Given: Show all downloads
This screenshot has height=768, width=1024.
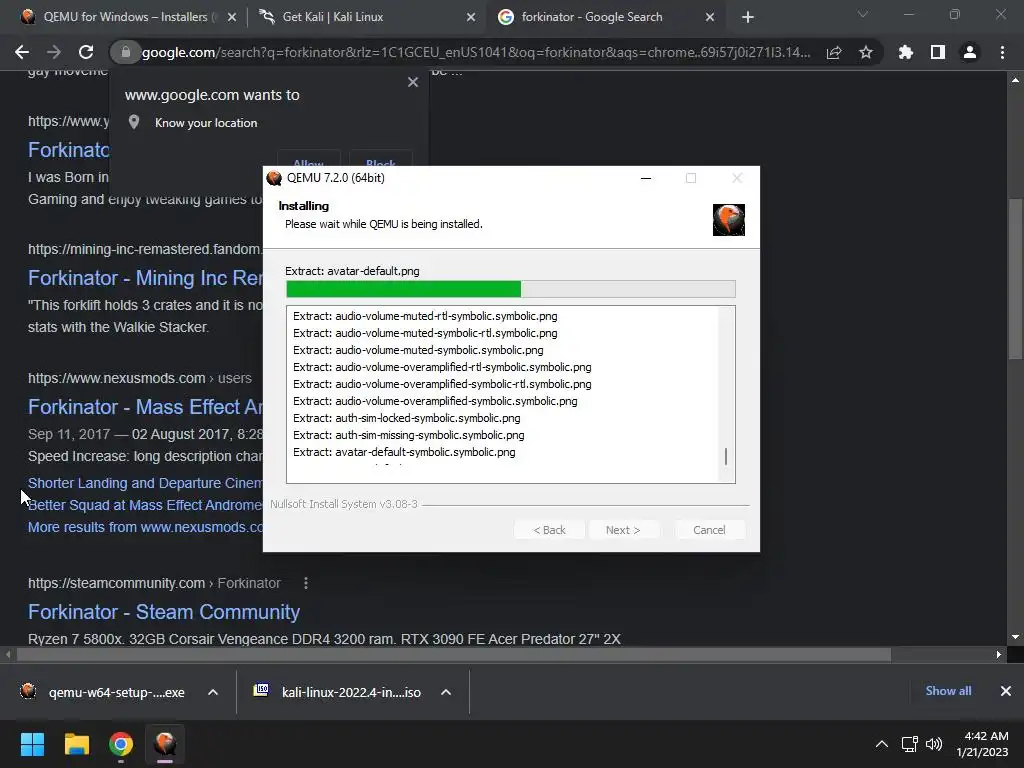Looking at the screenshot, I should [948, 691].
